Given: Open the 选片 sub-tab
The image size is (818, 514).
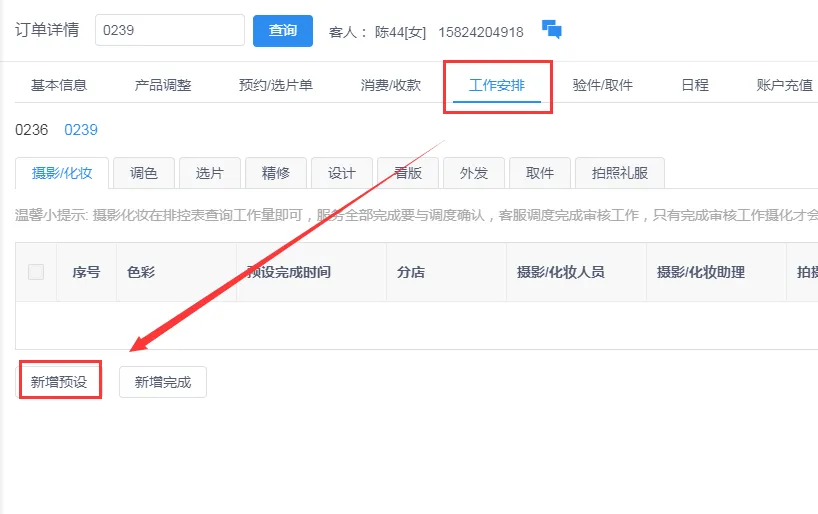Looking at the screenshot, I should click(x=210, y=173).
